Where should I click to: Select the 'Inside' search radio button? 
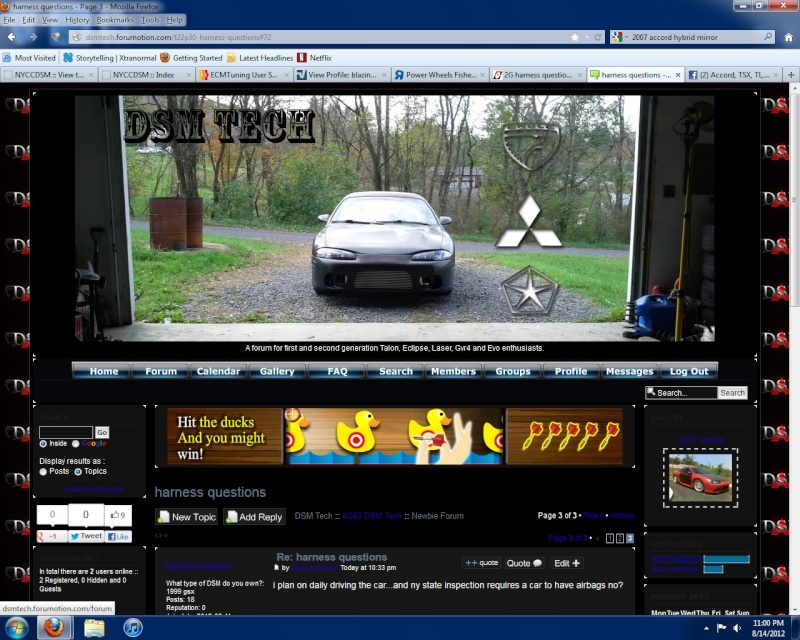(x=43, y=444)
